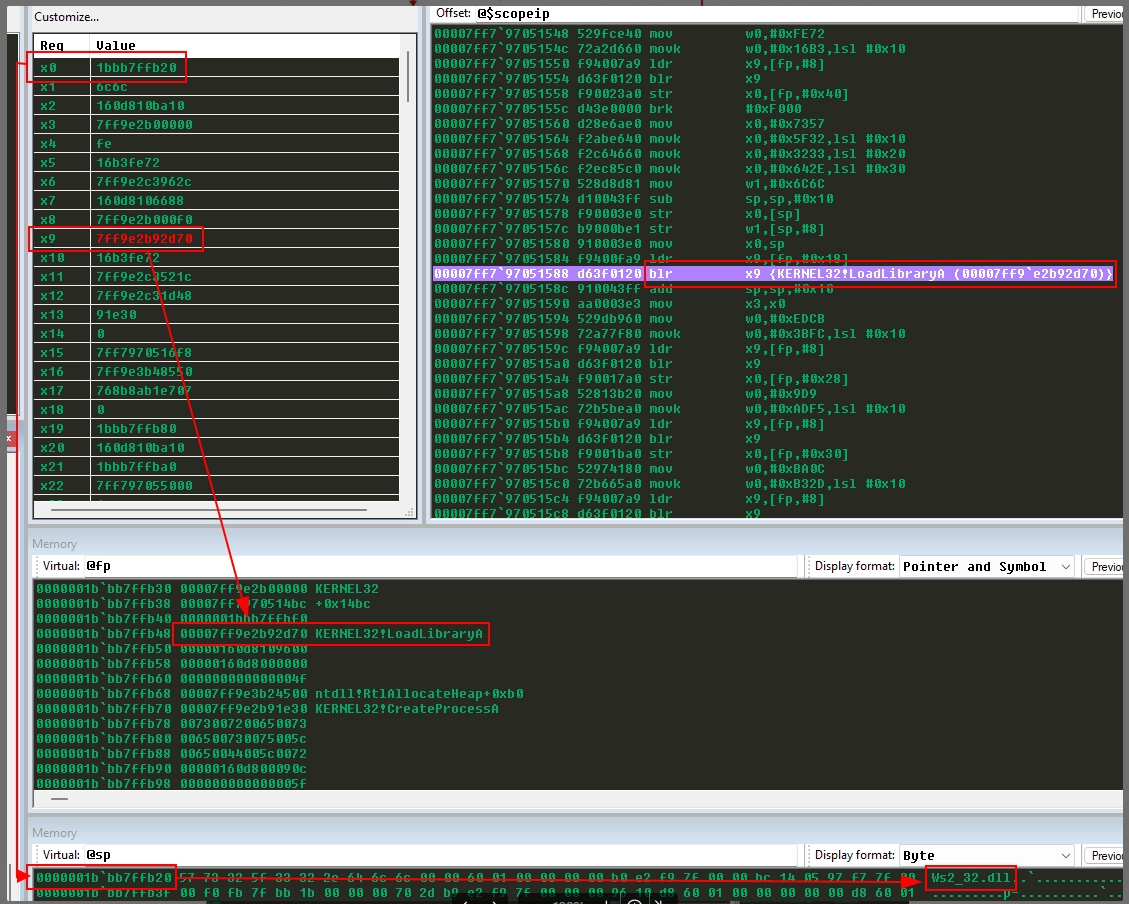The image size is (1129, 904).
Task: Select the red x9 value 7ff9e2b92d70
Action: 144,238
